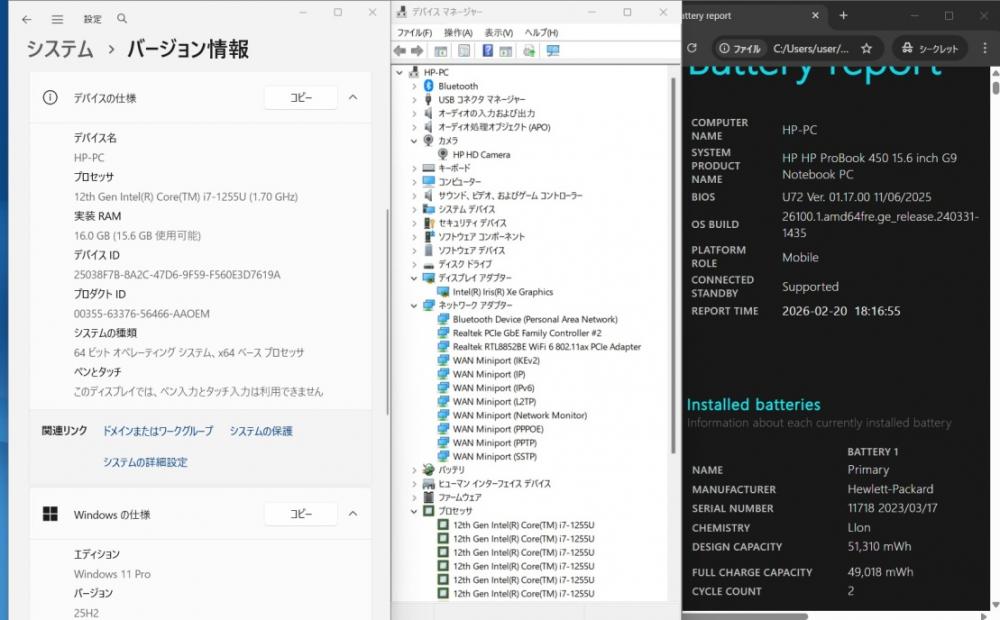Screen dimensions: 1000x620
Task: Click forward arrow in Device Manager toolbar
Action: [417, 51]
